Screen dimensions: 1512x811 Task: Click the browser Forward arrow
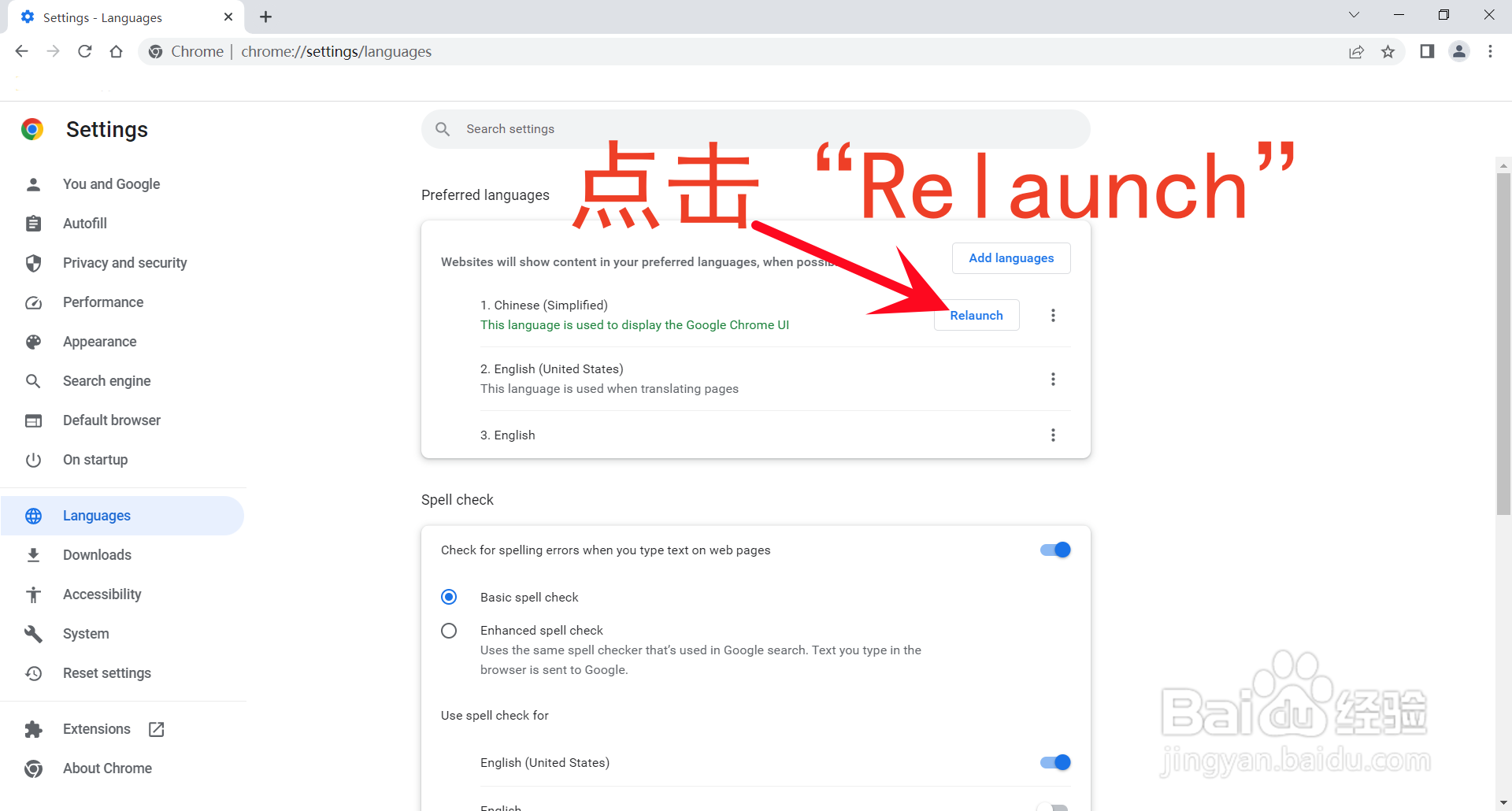pyautogui.click(x=53, y=51)
